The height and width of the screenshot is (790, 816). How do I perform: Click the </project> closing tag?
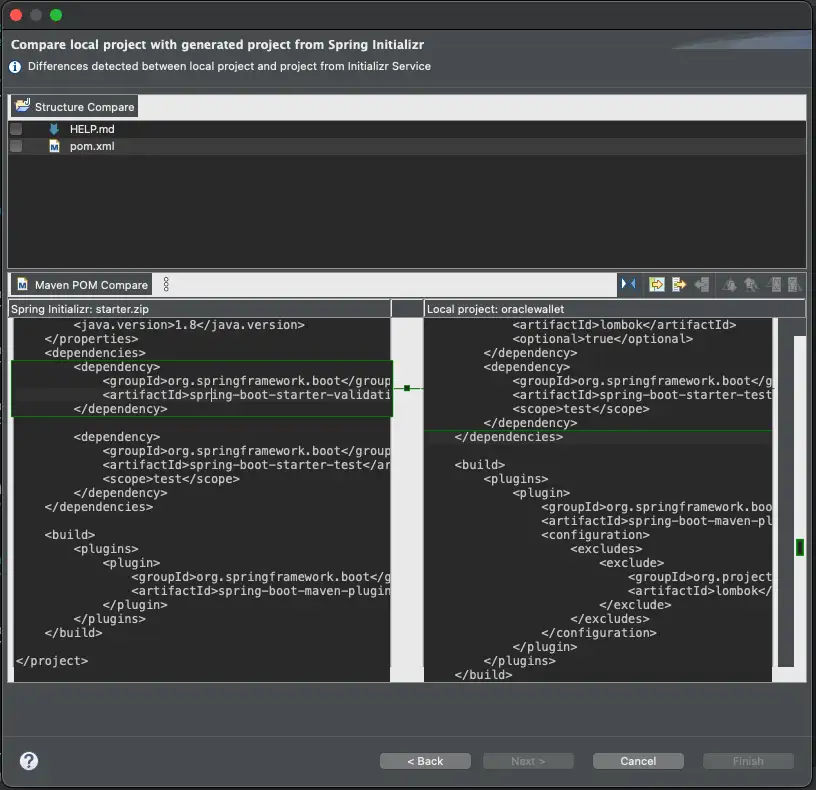tap(52, 661)
